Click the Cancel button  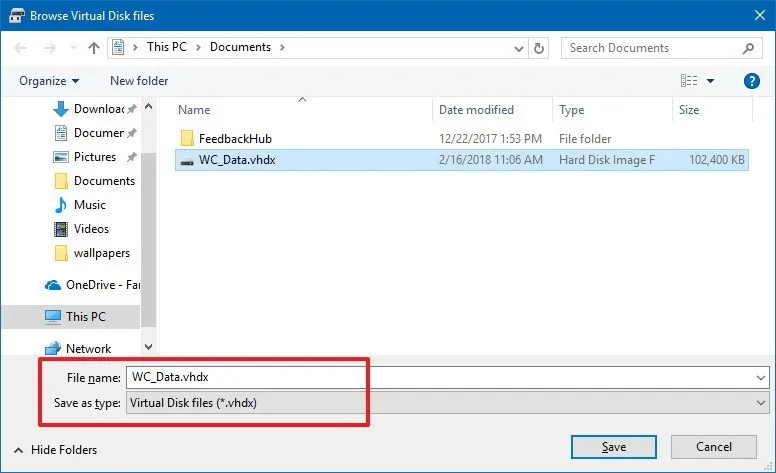tap(714, 447)
